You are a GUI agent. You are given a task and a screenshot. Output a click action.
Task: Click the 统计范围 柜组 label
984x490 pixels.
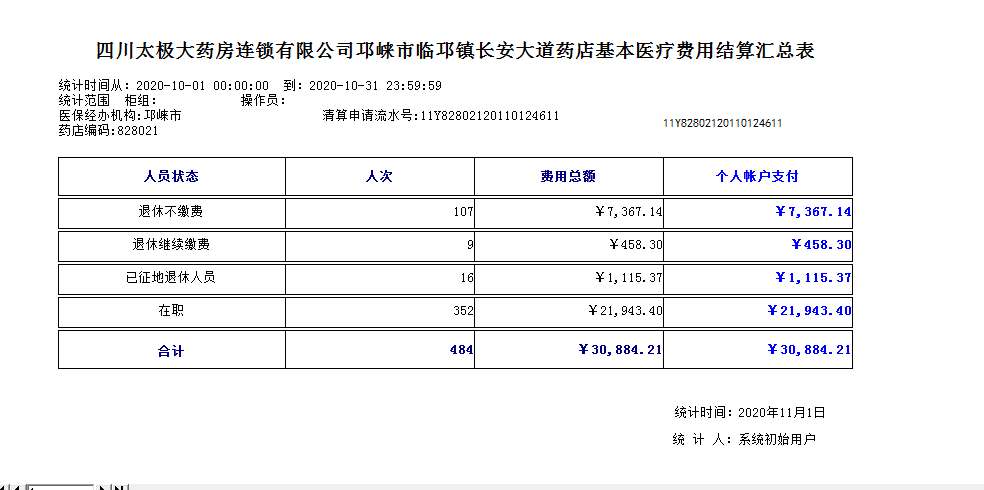coord(108,100)
